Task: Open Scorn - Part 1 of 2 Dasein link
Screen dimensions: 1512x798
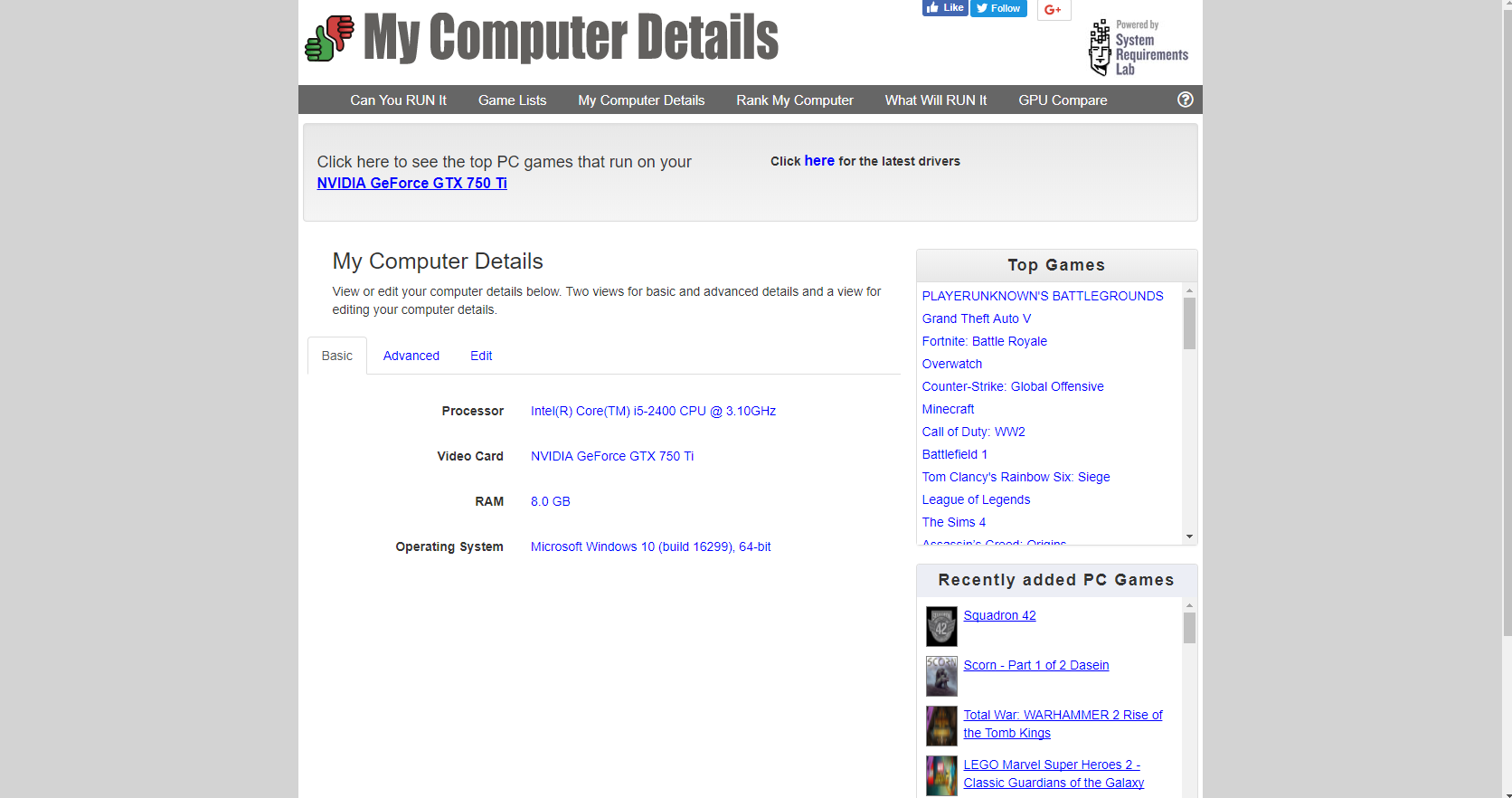Action: pos(1036,665)
